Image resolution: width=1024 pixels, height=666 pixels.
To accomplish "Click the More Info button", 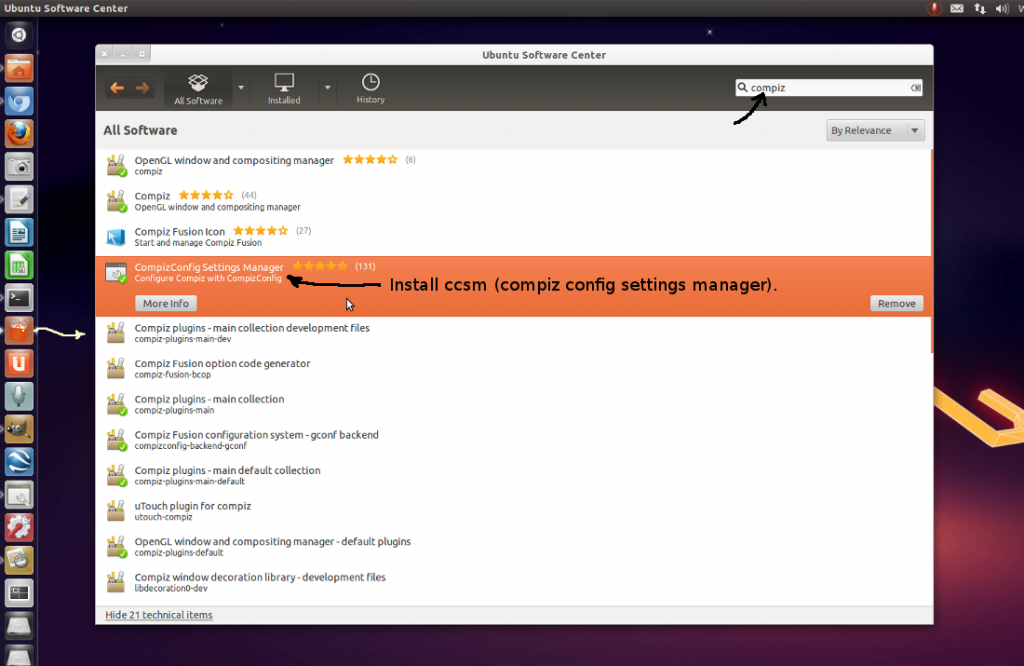I will (166, 304).
